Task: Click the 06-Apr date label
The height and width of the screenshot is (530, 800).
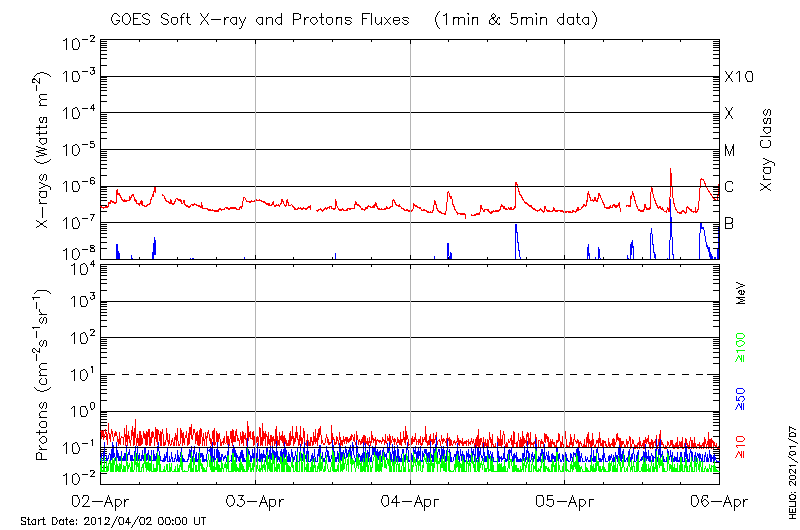Action: click(x=719, y=502)
